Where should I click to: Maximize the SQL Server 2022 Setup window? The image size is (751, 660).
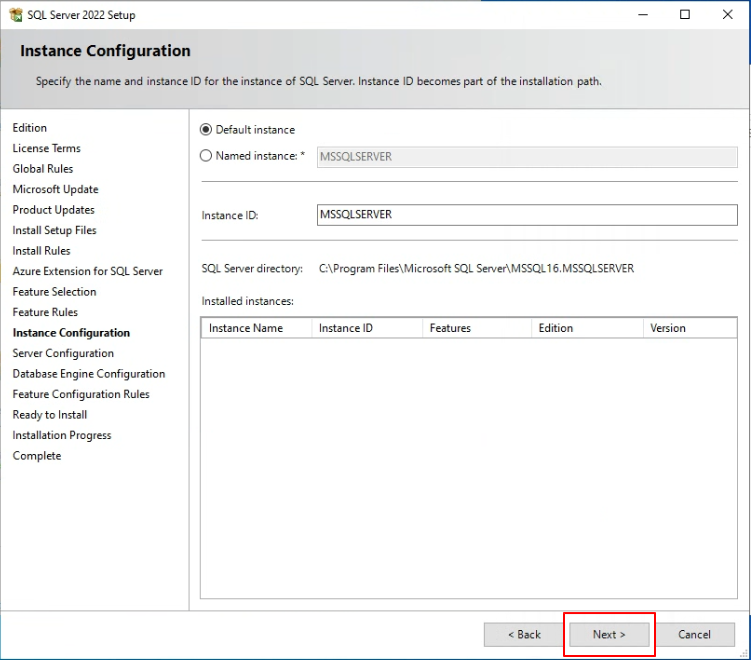pyautogui.click(x=685, y=15)
